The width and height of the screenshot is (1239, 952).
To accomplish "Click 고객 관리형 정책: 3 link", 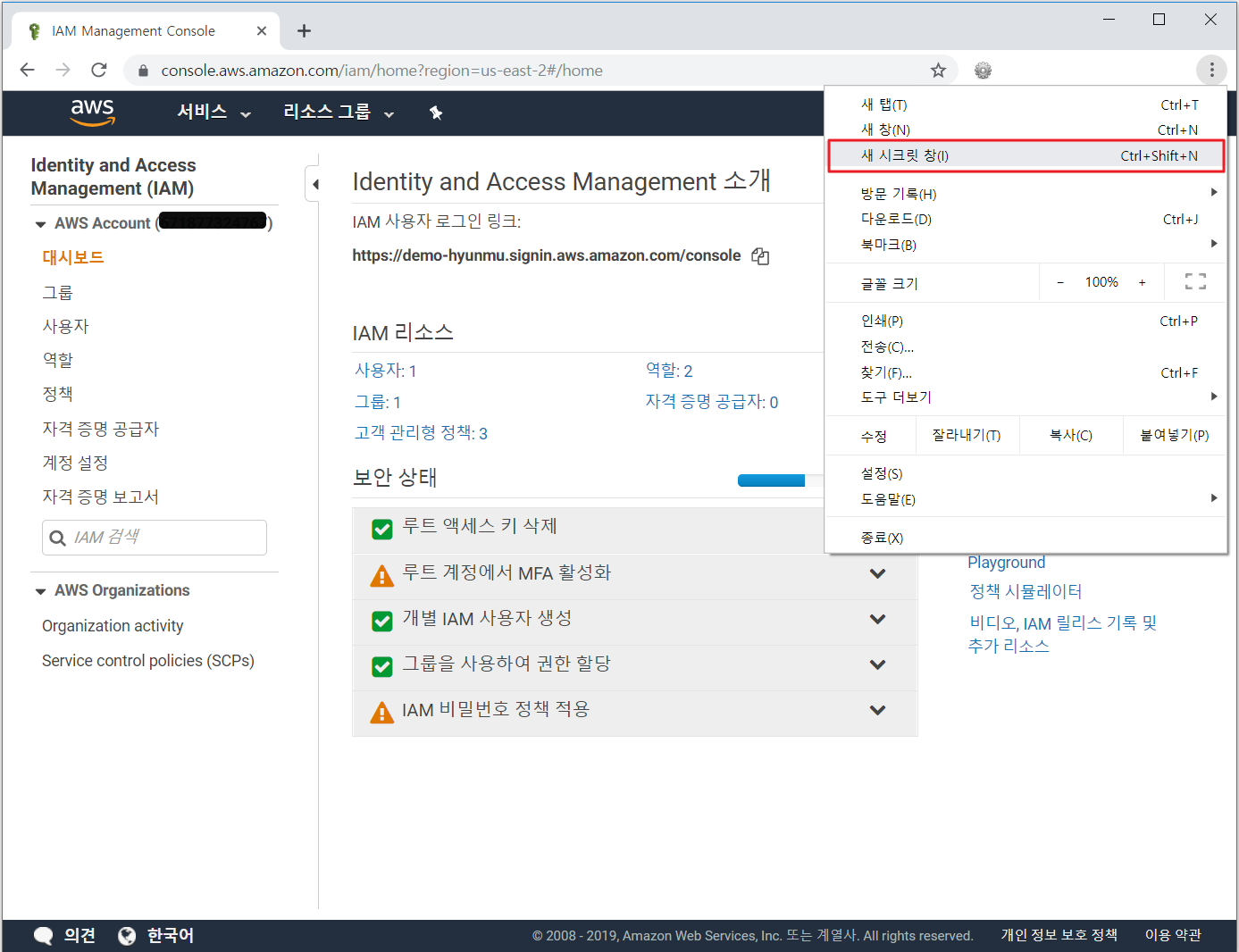I will click(x=421, y=434).
